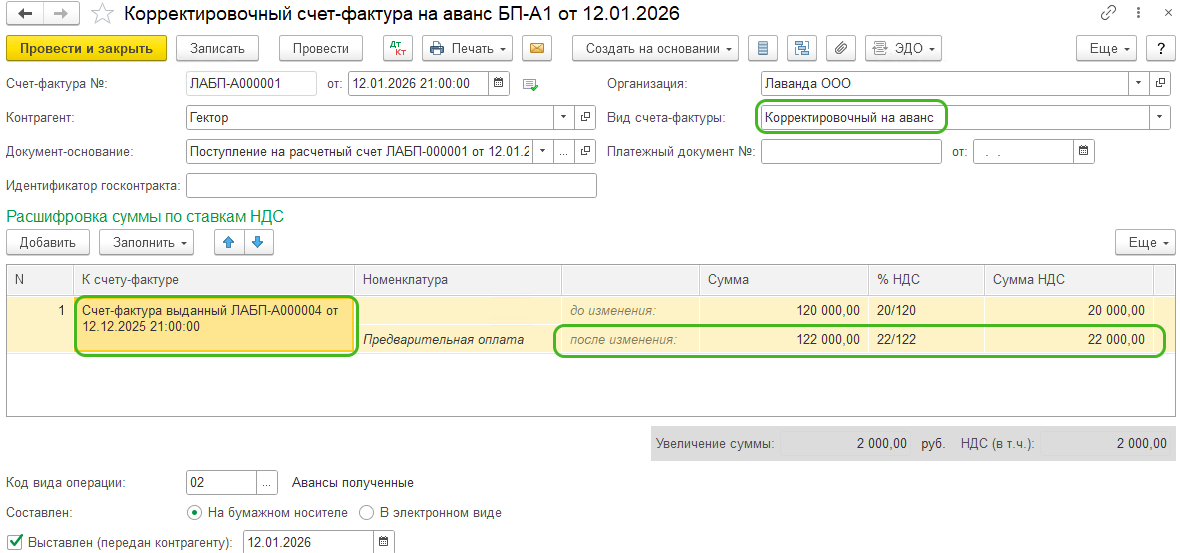Click Провести и закрыть button

coord(87,48)
